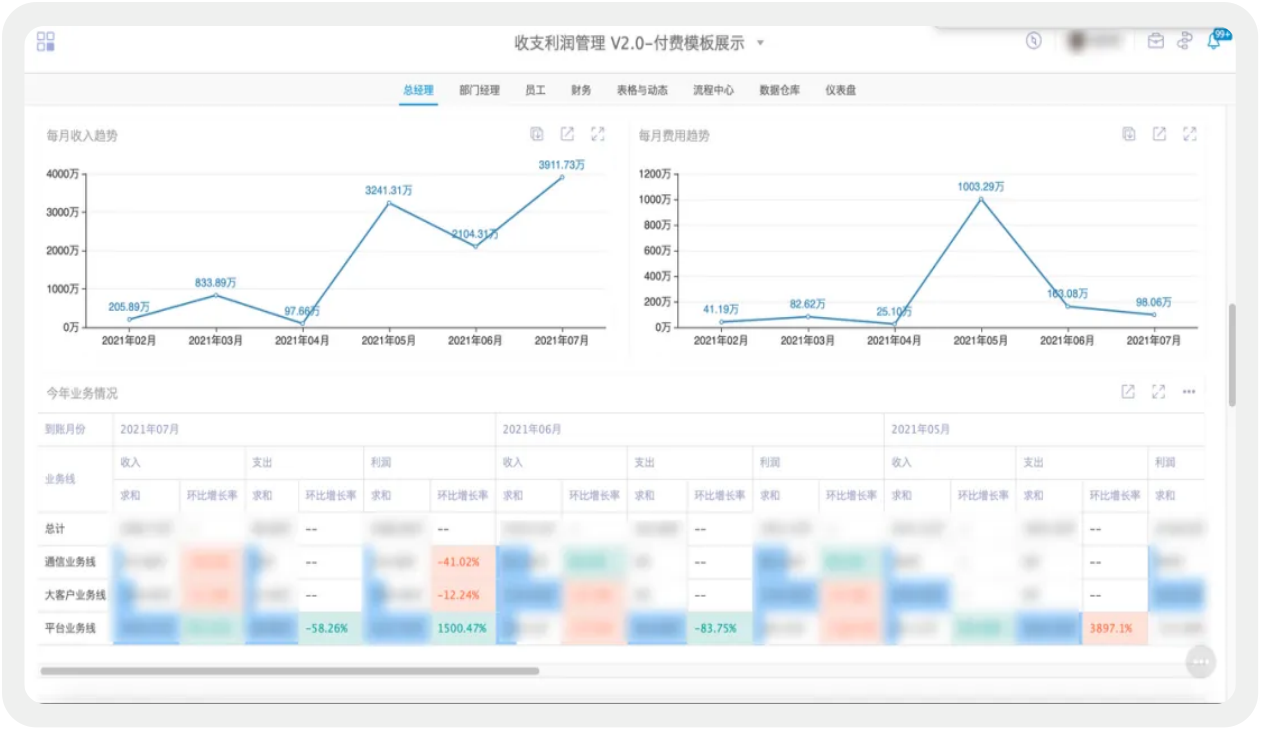Open 每月收入趋势 chart in new window
The width and height of the screenshot is (1262, 730).
click(x=567, y=134)
